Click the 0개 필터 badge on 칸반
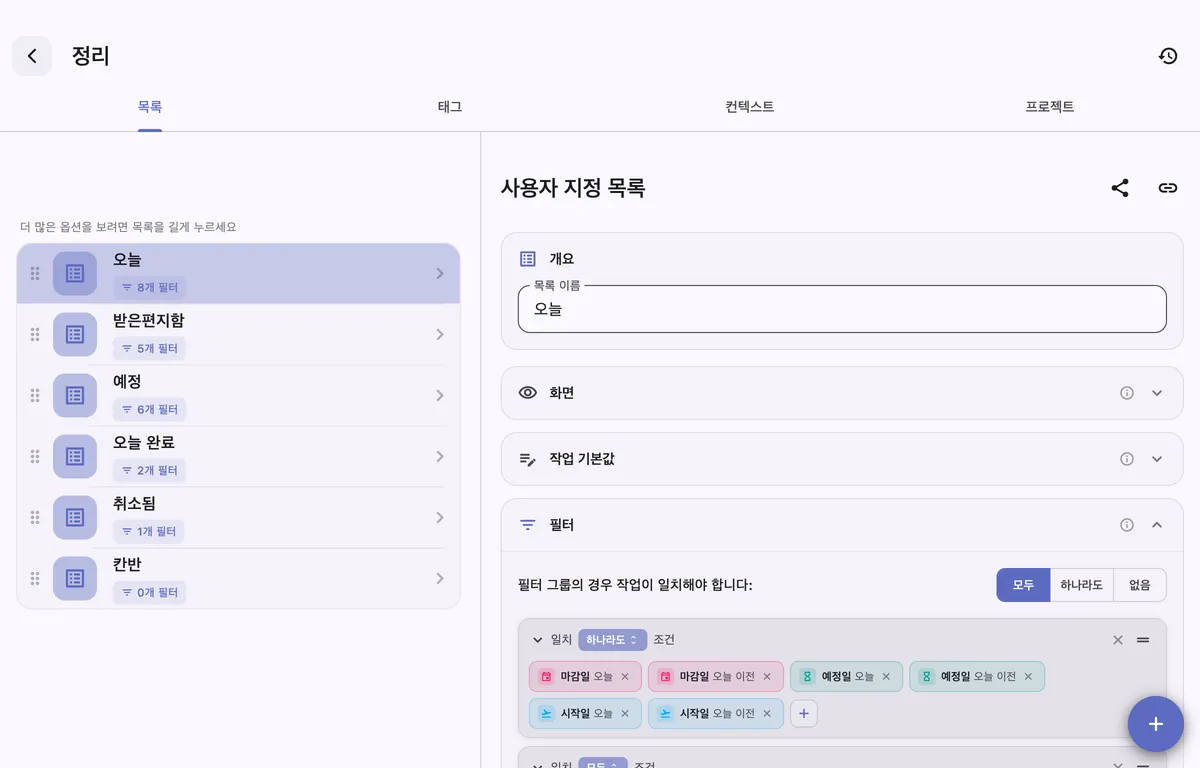Screen dimensions: 1200x768 [149, 593]
